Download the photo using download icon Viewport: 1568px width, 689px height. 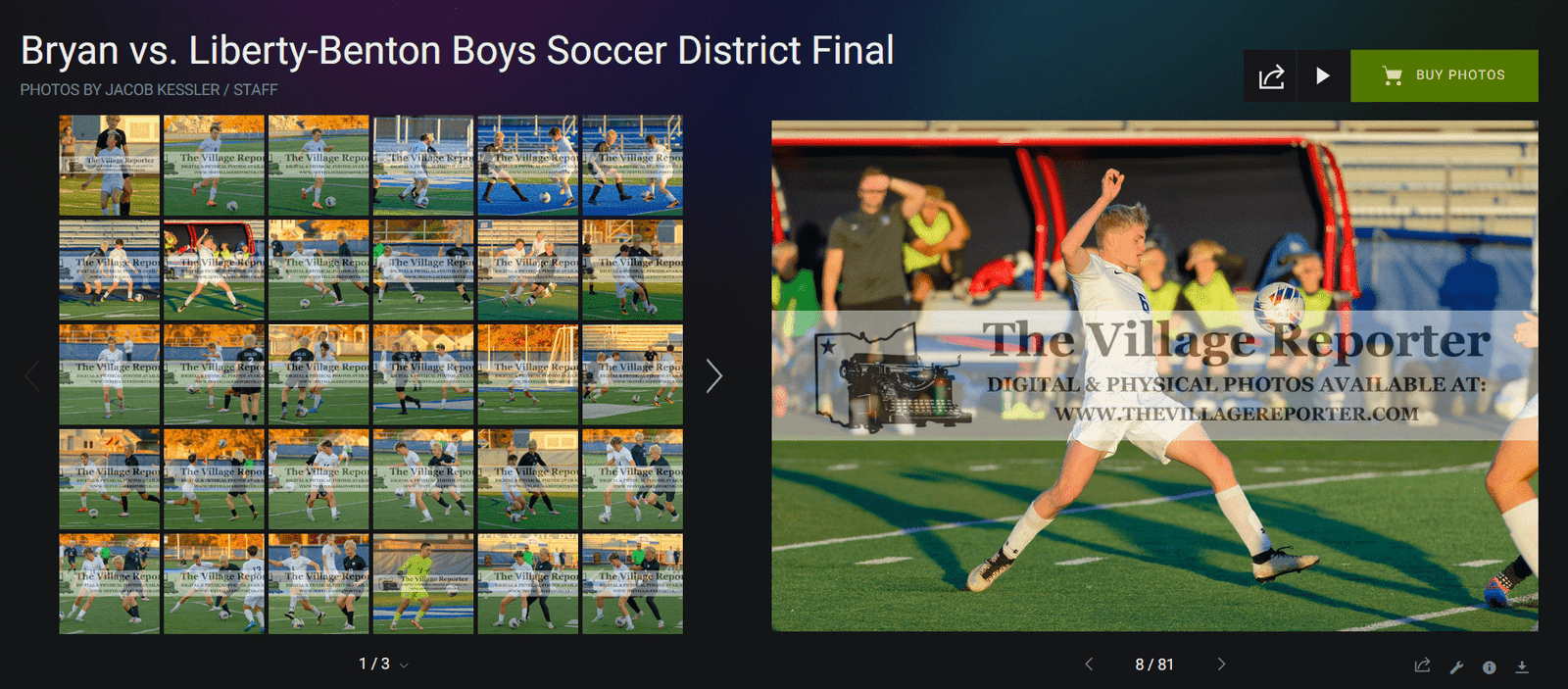coord(1522,666)
